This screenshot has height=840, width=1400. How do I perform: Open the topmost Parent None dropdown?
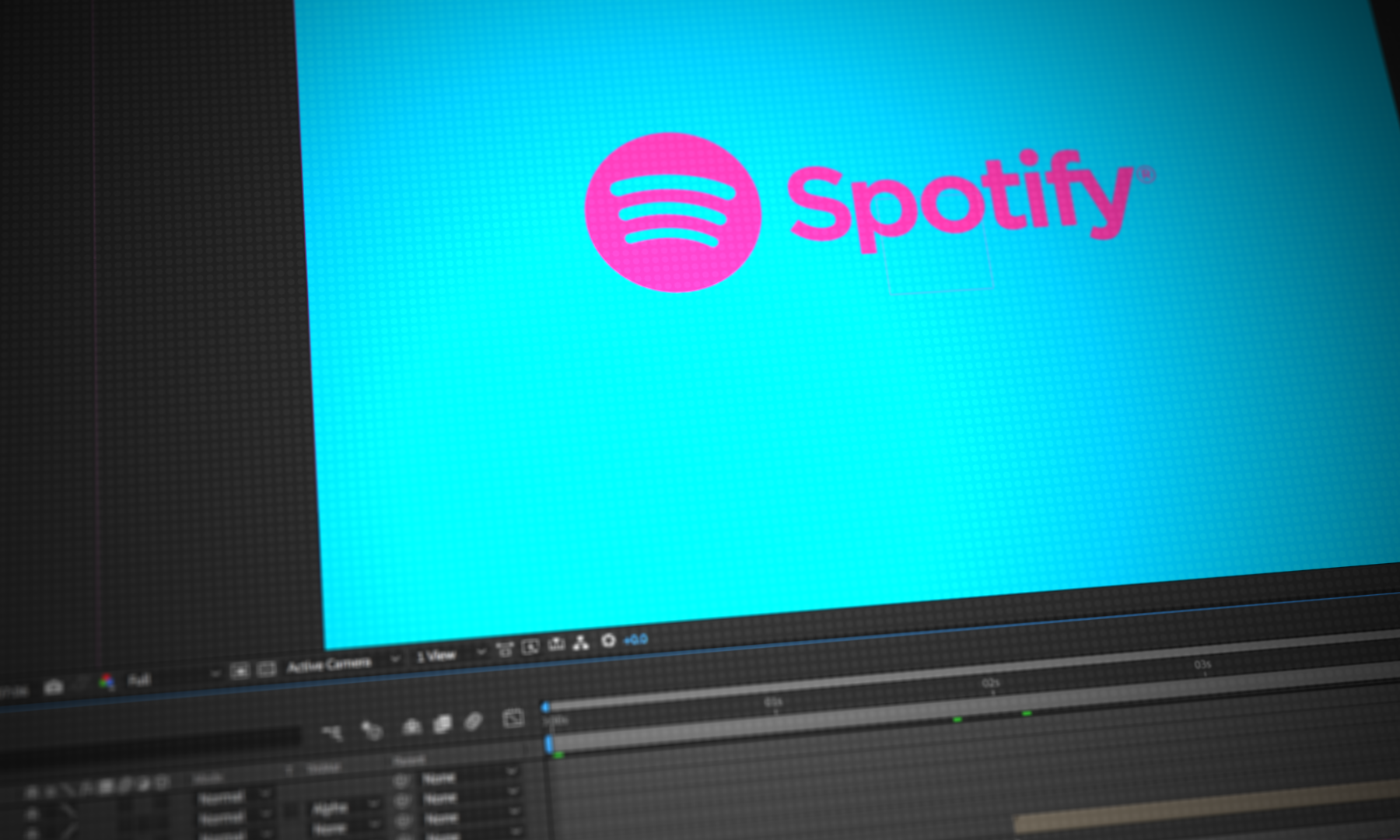[471, 777]
